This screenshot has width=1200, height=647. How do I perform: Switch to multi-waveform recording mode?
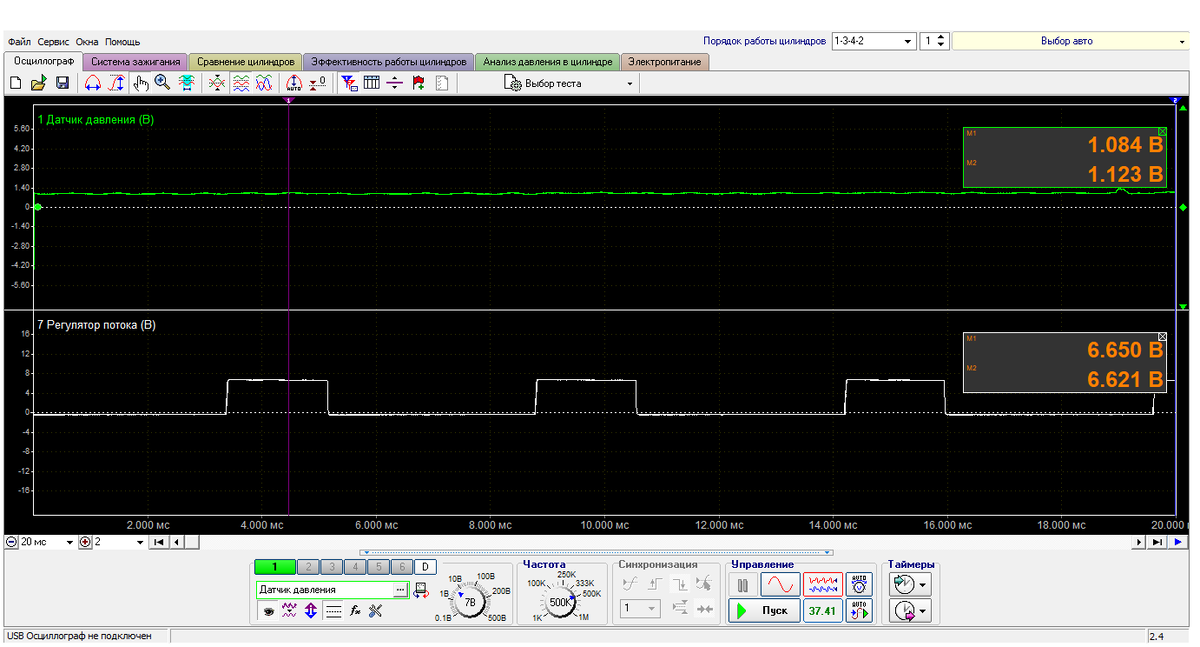[x=823, y=583]
